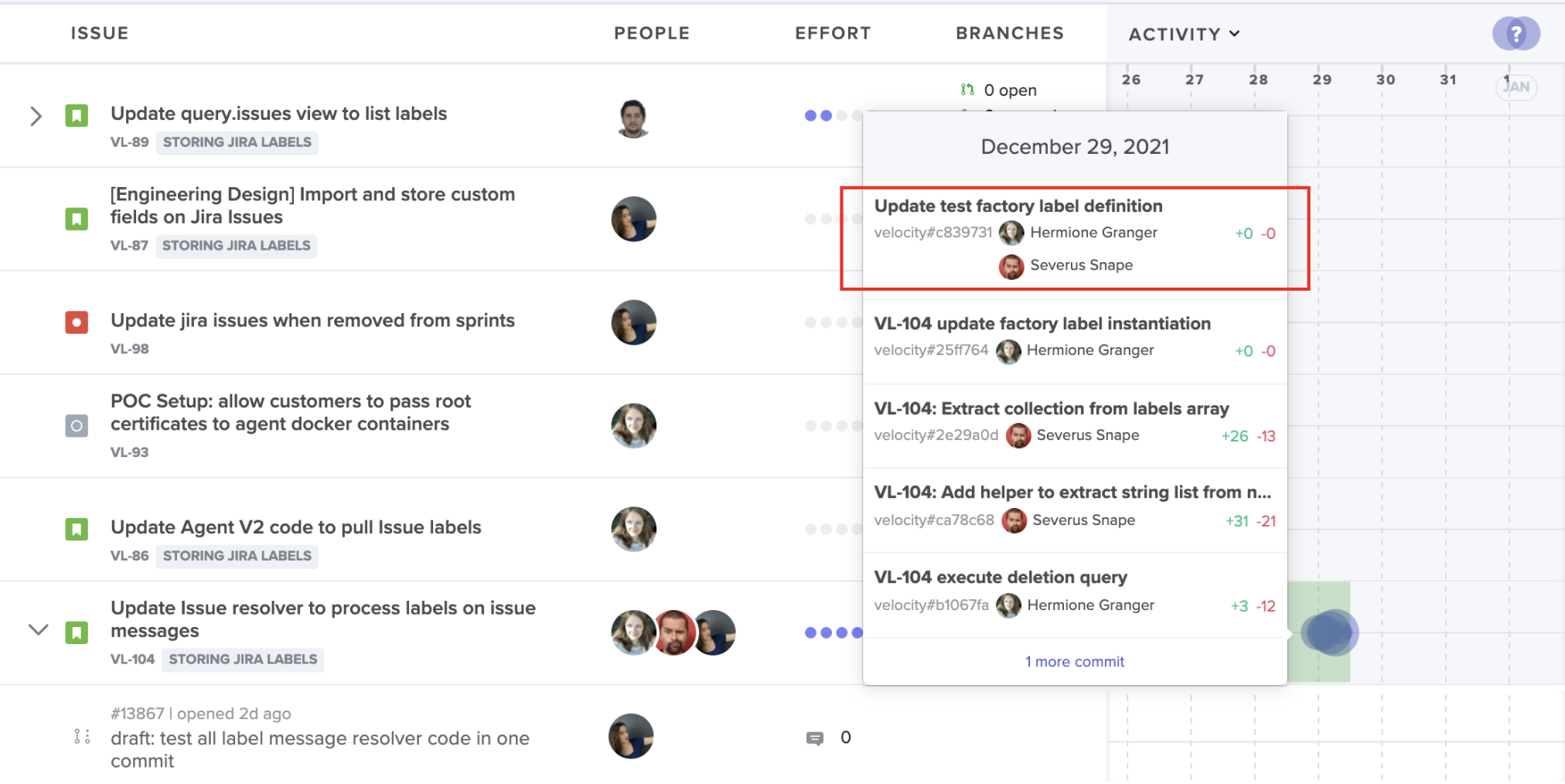
Task: Click Storing Jira Labels tag on VL-87
Action: 236,246
